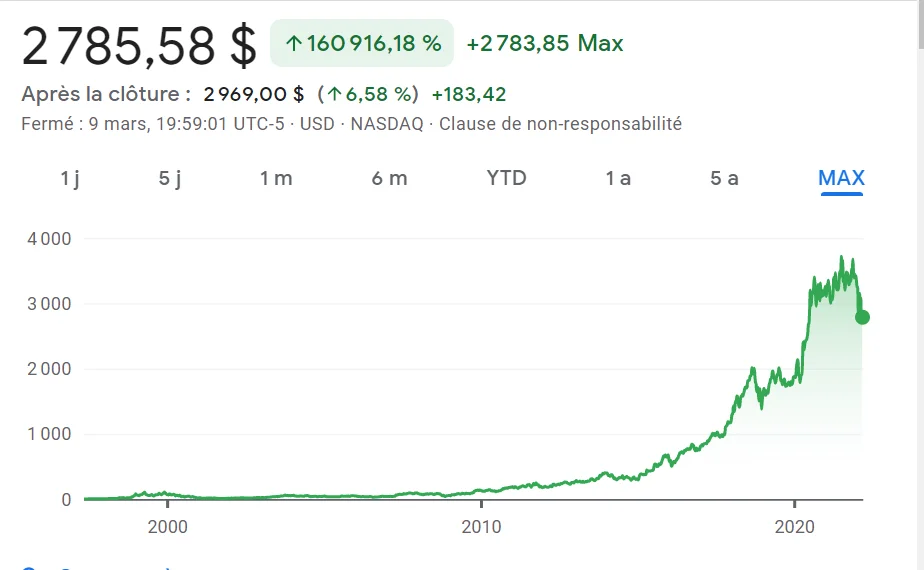924x570 pixels.
Task: Click the 2020 label on the x-axis
Action: coord(794,526)
